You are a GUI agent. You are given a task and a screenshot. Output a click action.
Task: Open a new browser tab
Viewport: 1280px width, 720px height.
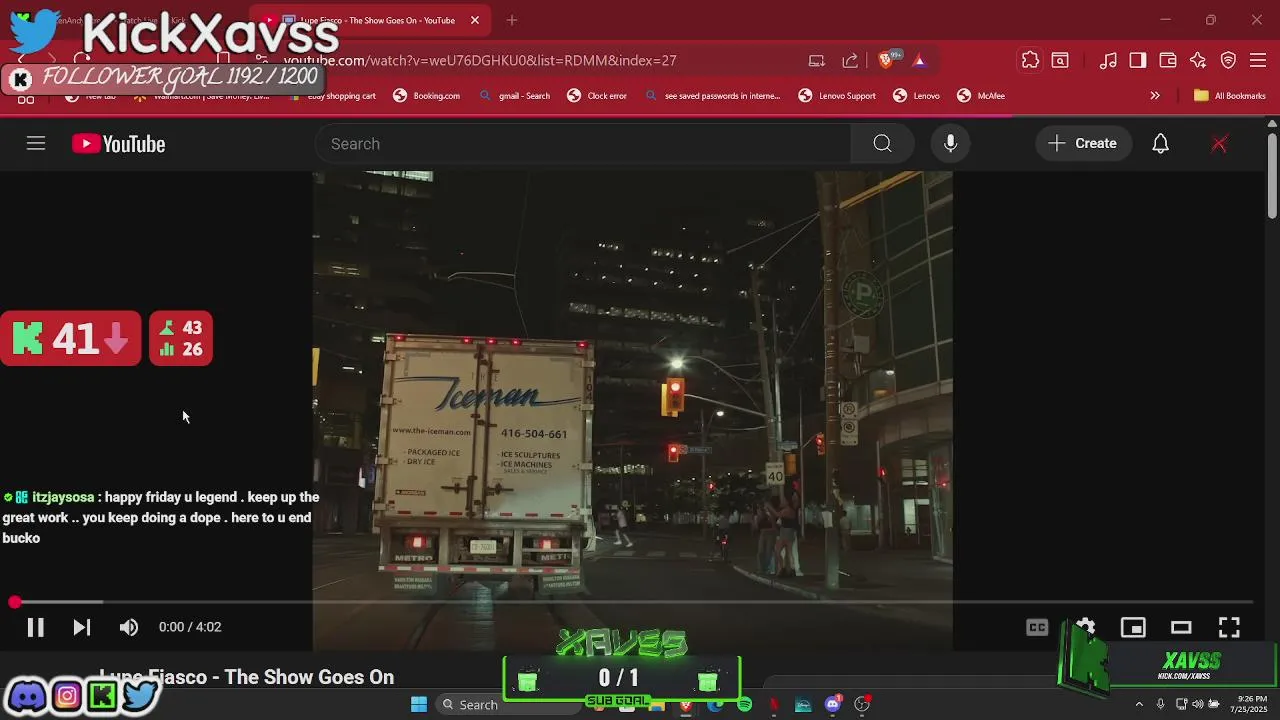[512, 20]
